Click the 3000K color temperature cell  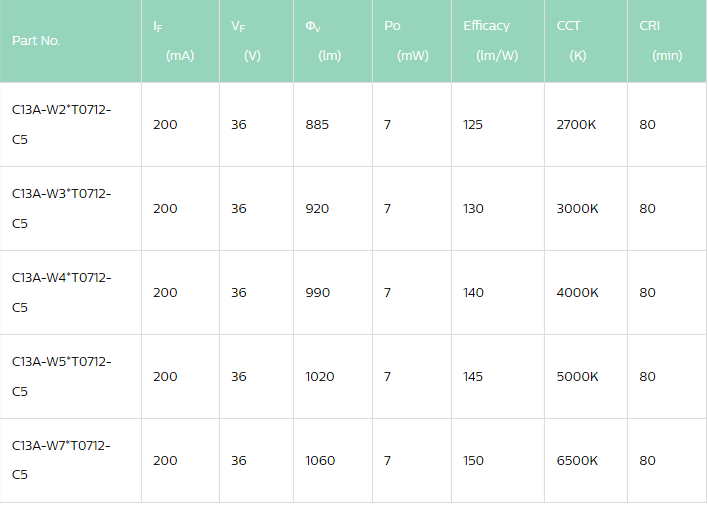click(577, 209)
